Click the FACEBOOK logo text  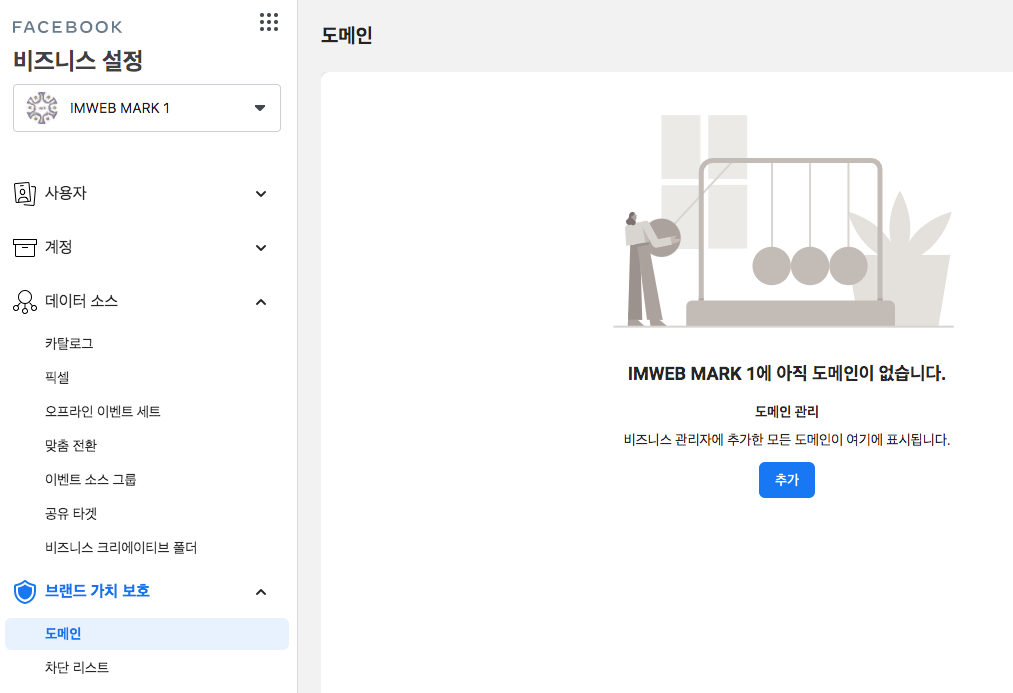(x=68, y=27)
